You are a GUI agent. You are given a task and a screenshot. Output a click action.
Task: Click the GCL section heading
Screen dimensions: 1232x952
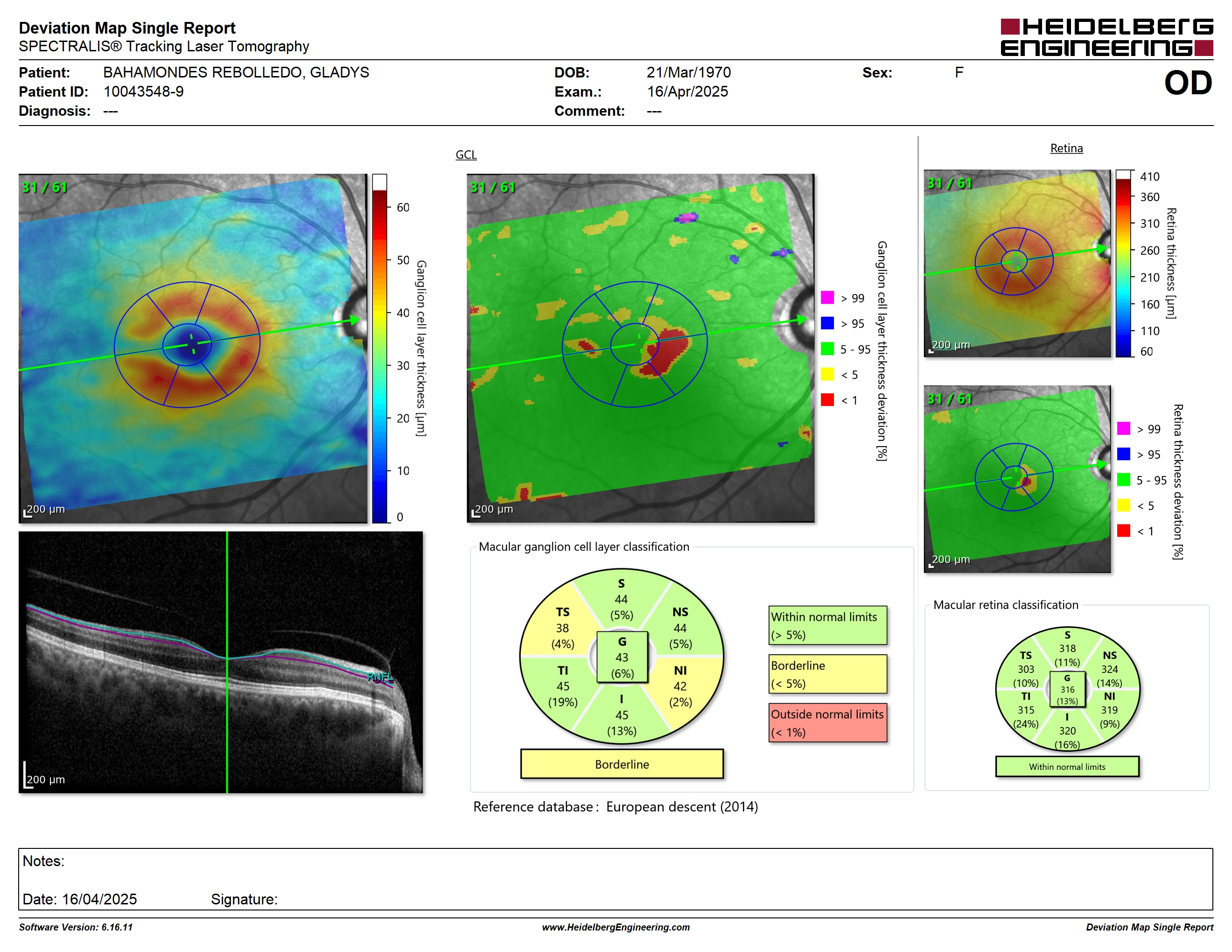[466, 154]
